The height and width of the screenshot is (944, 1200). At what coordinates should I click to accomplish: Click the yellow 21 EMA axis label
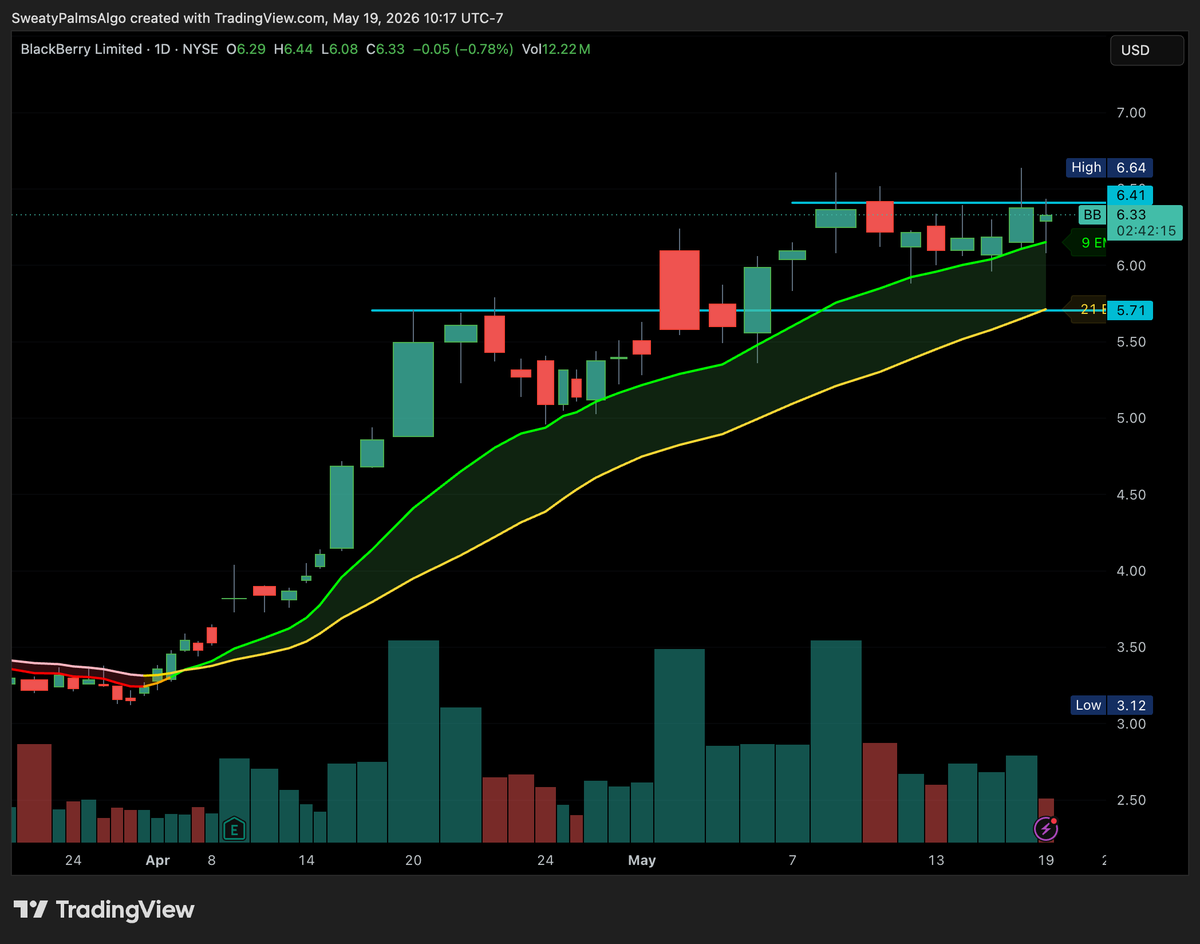(1086, 310)
